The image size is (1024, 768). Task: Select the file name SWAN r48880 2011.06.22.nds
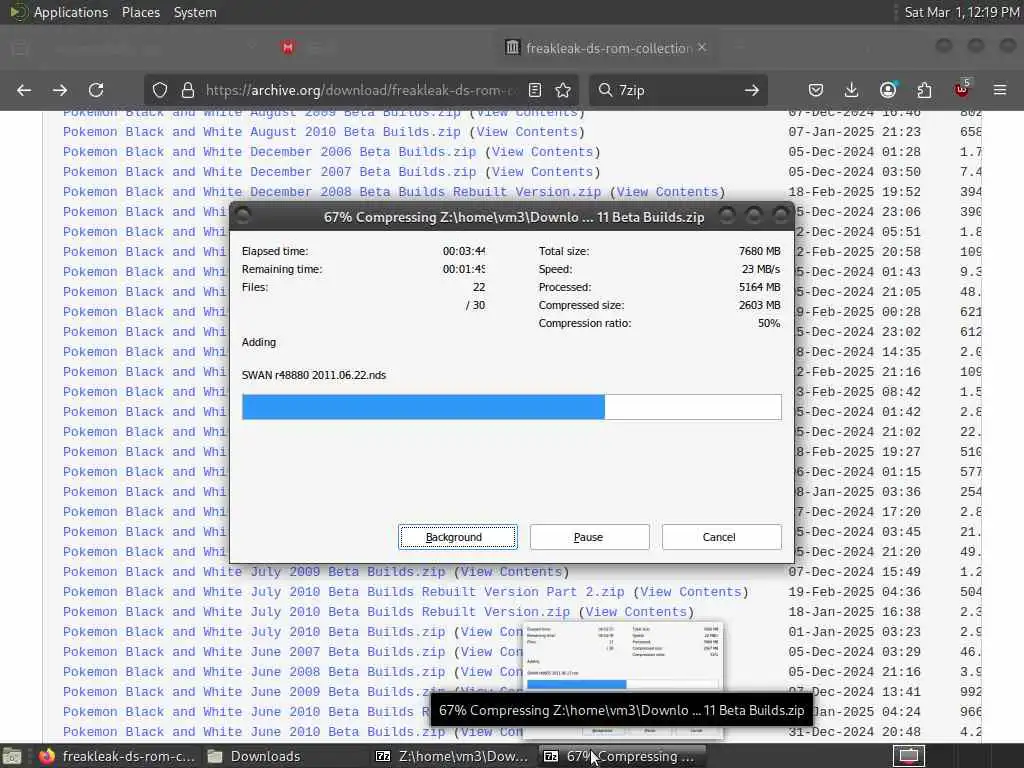coord(313,376)
